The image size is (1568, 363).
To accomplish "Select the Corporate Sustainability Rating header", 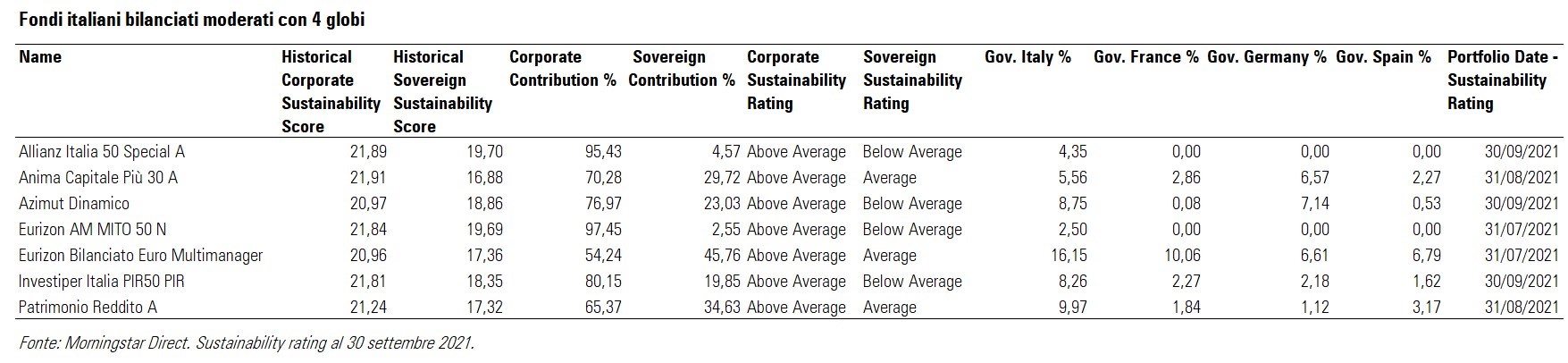I will 796,80.
